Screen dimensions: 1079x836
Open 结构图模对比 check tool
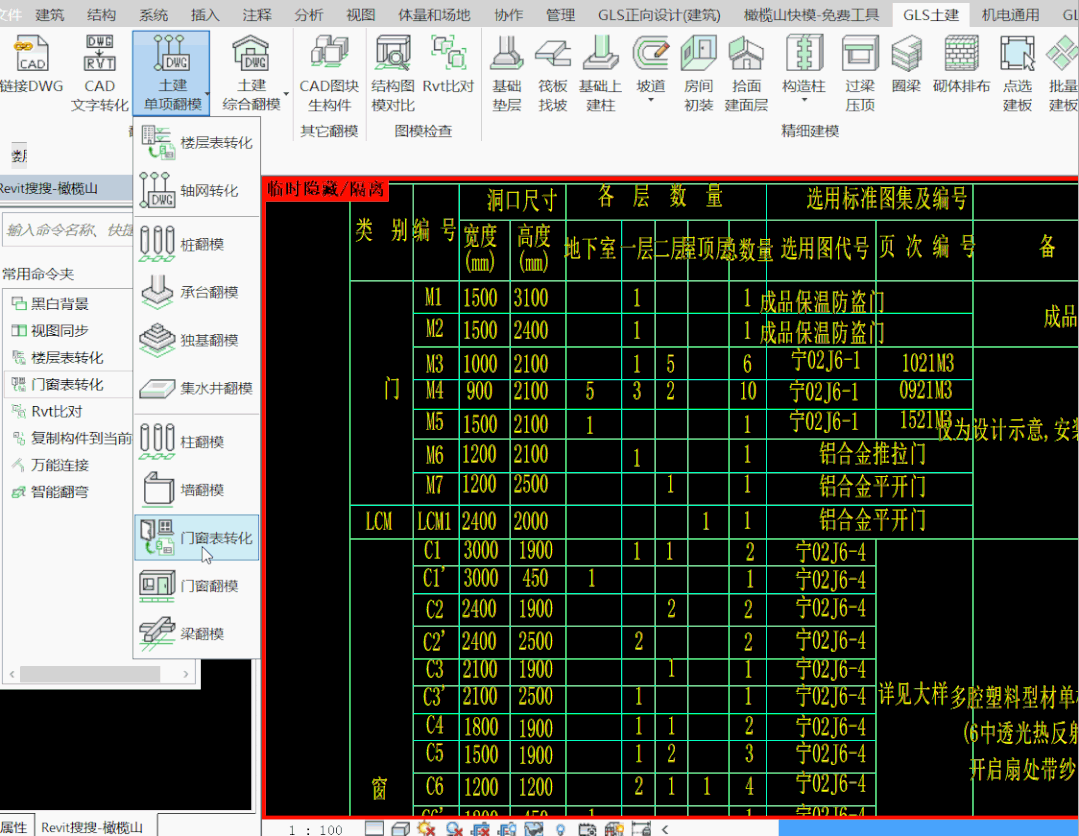pos(393,72)
